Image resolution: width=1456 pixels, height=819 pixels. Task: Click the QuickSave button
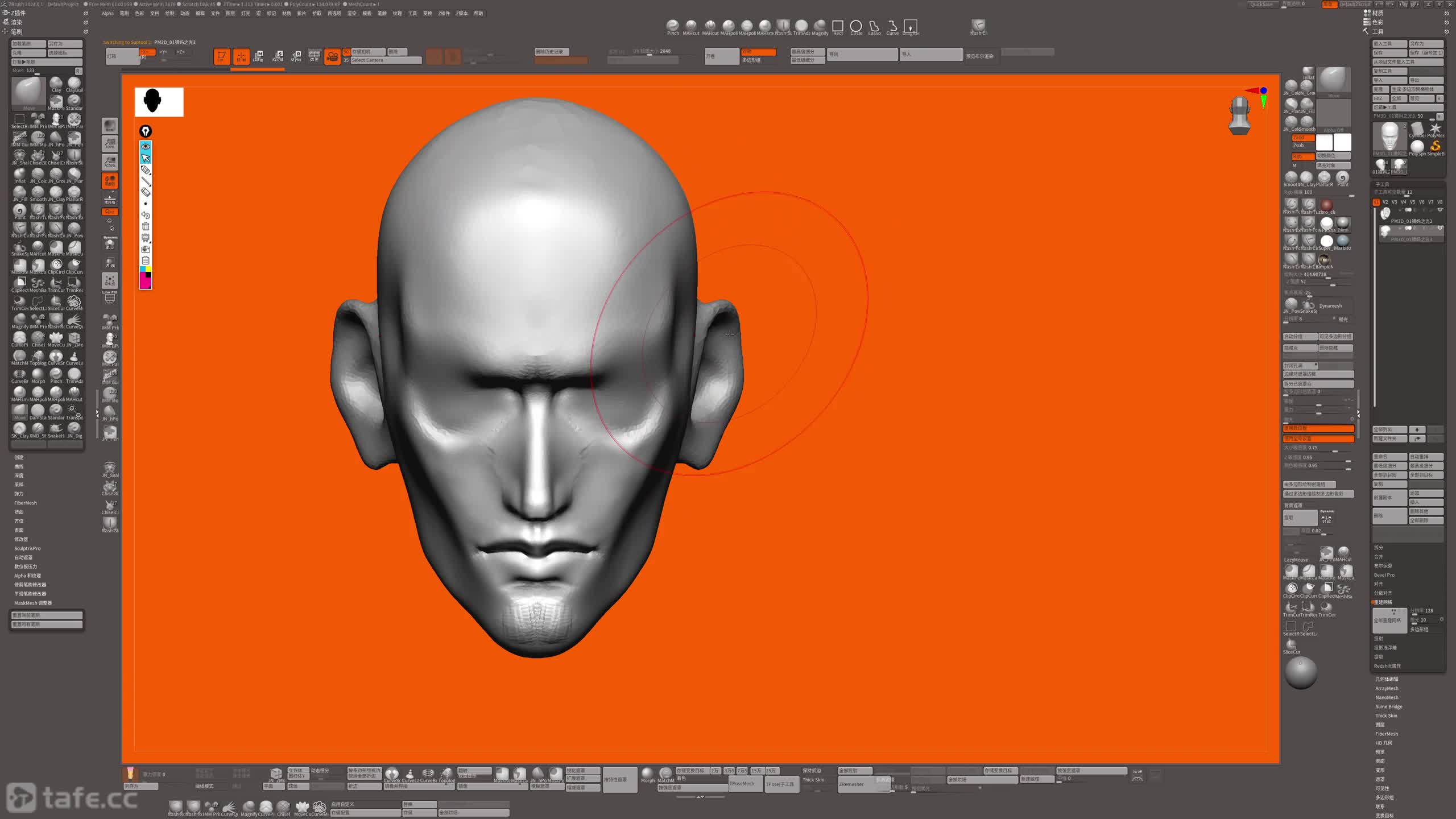pyautogui.click(x=1261, y=5)
